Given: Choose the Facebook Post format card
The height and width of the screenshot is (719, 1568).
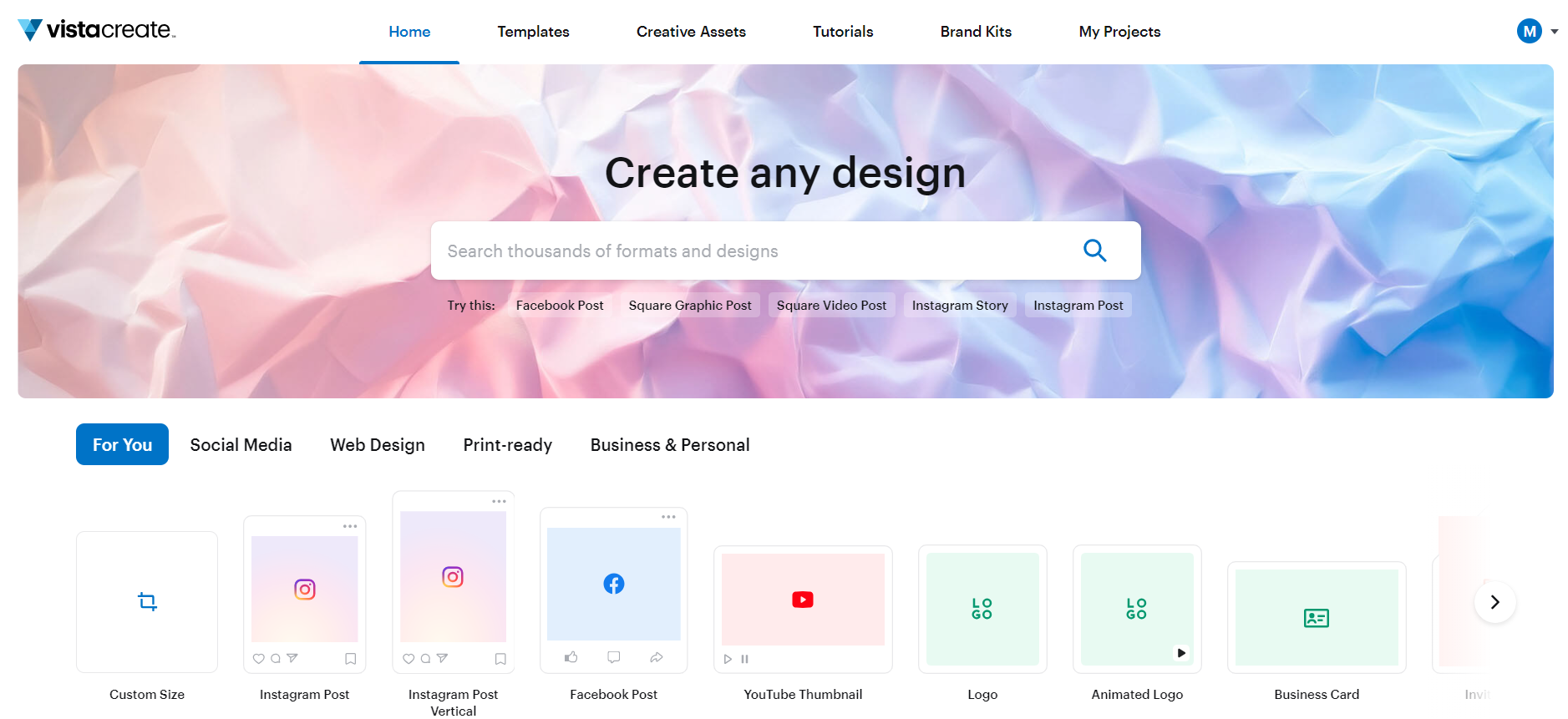Looking at the screenshot, I should (613, 590).
